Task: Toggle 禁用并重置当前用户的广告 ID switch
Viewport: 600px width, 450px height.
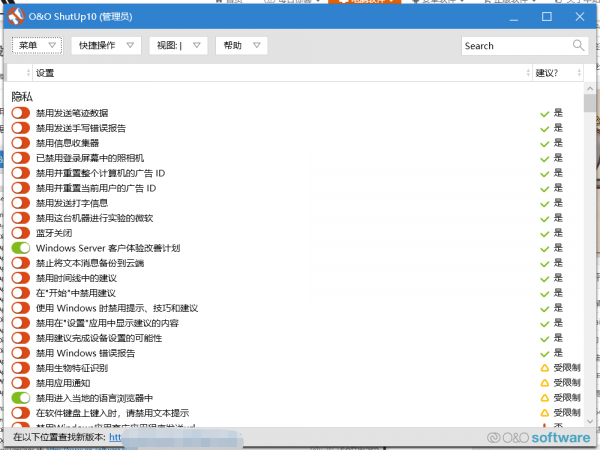Action: [21, 188]
